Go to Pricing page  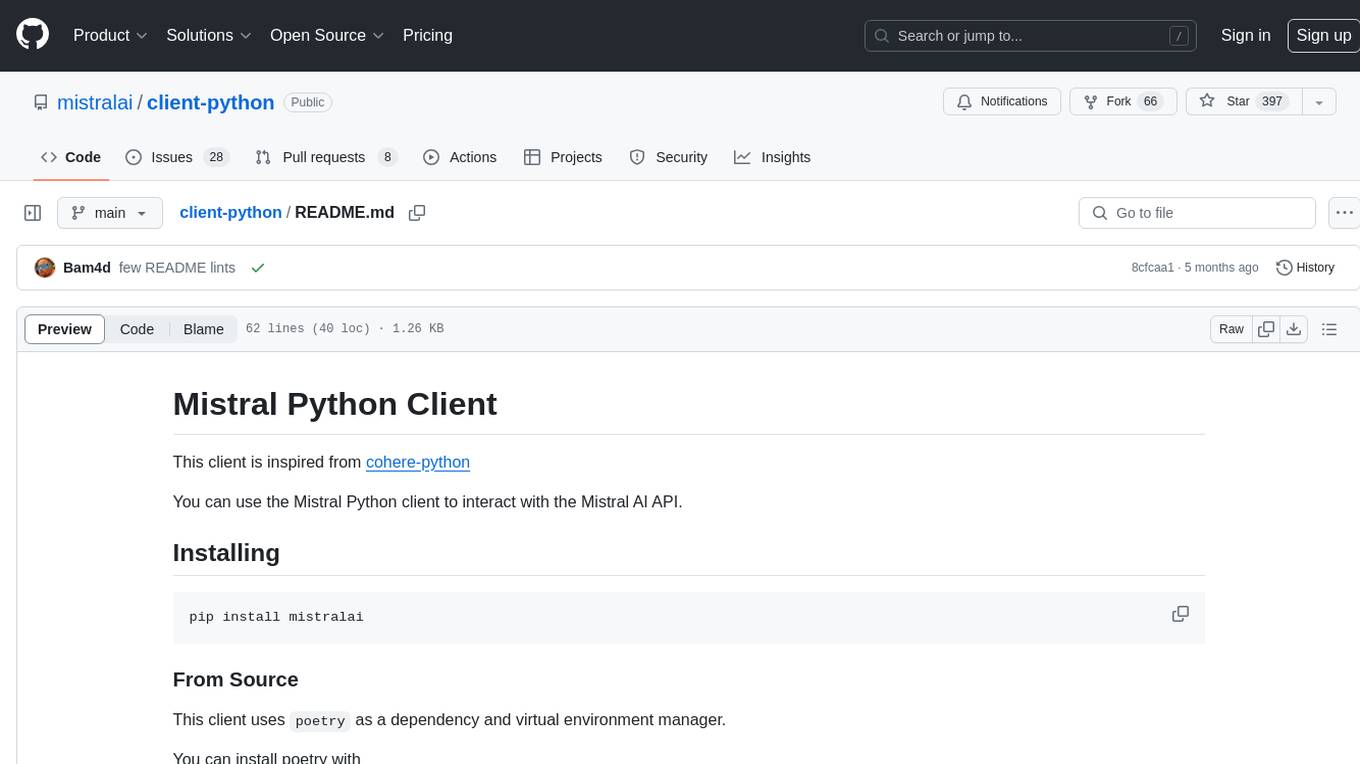click(x=427, y=35)
